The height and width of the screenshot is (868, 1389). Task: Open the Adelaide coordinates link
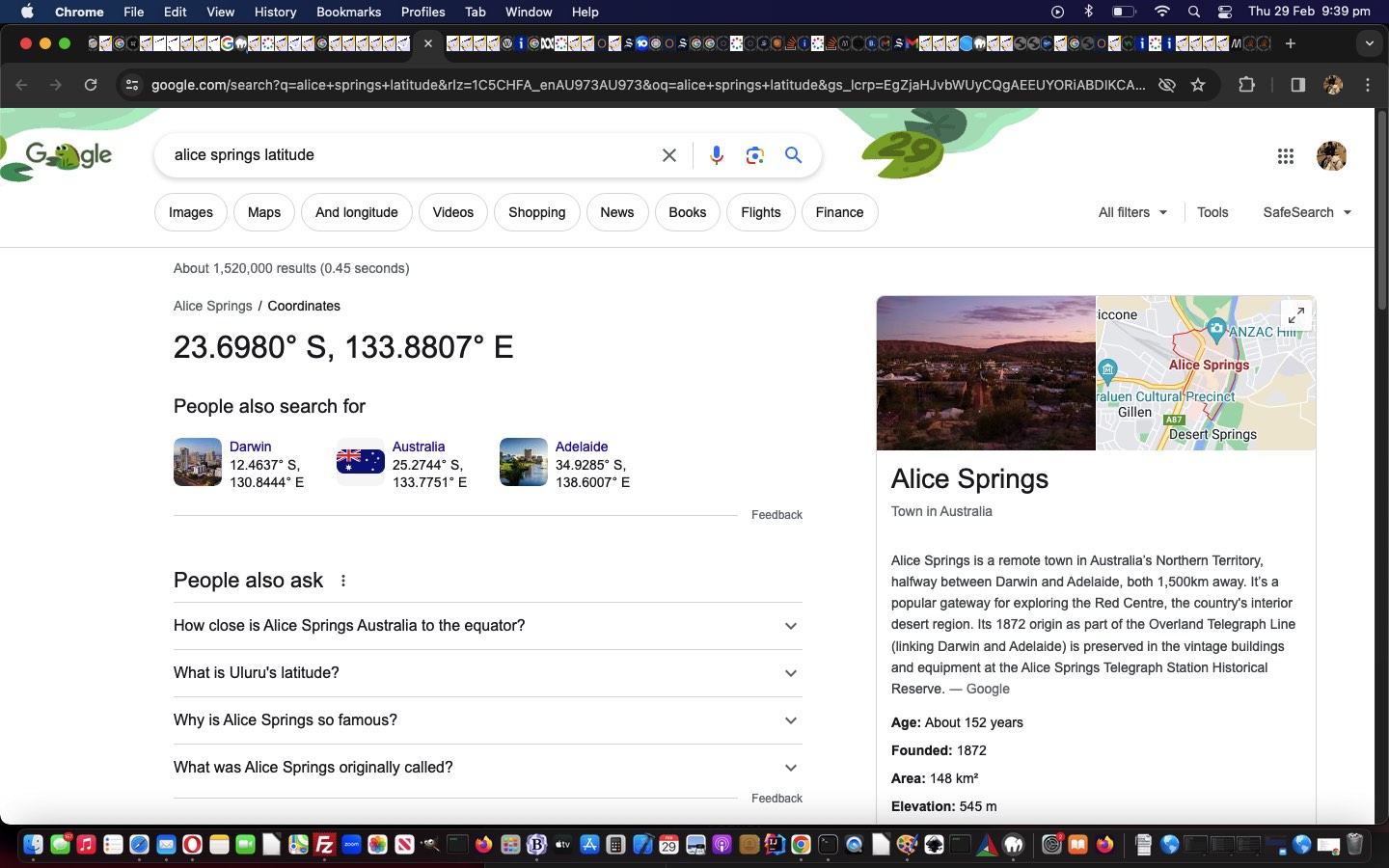click(582, 447)
